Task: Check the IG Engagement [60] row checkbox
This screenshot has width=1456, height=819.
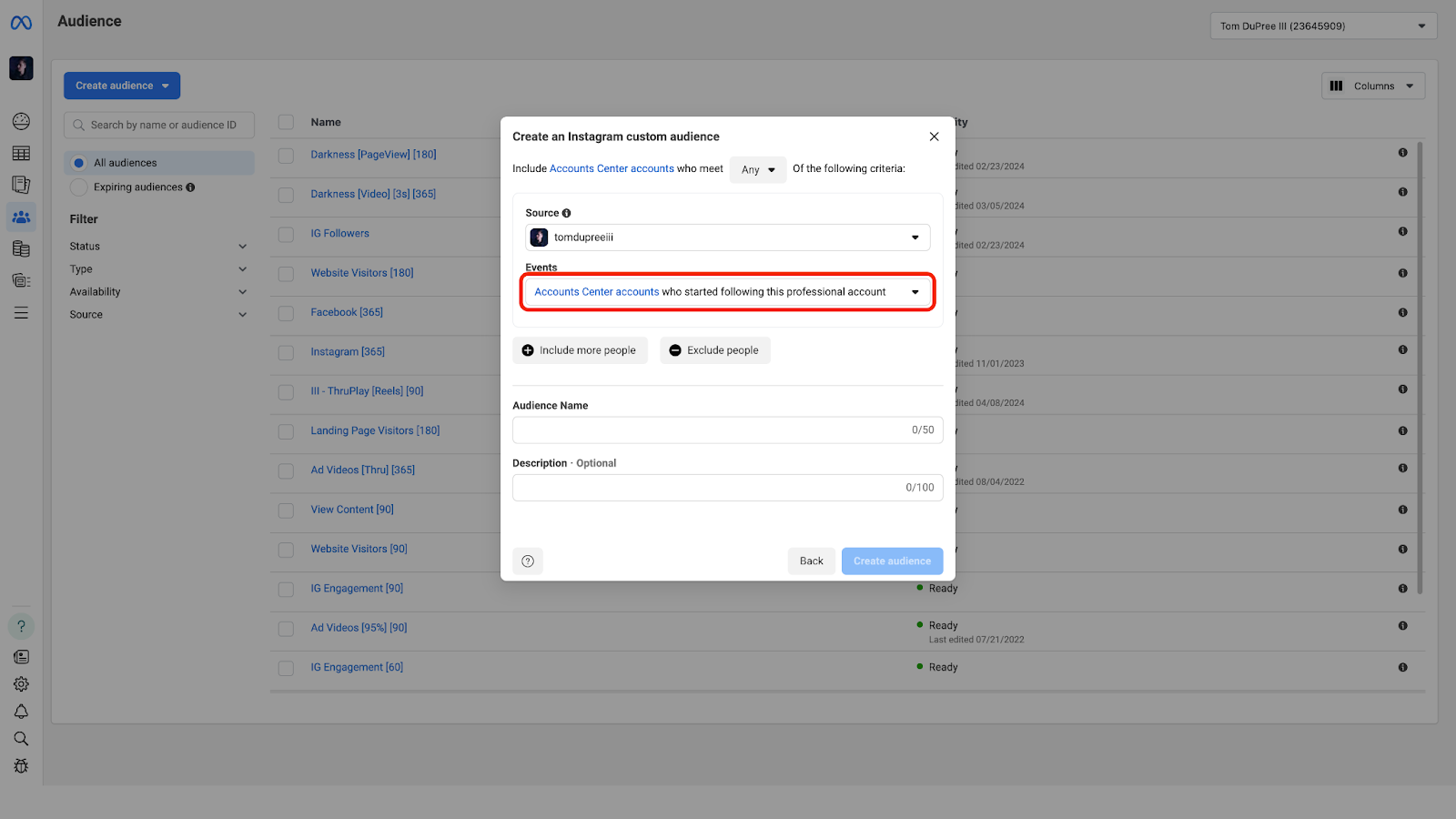Action: click(x=286, y=668)
